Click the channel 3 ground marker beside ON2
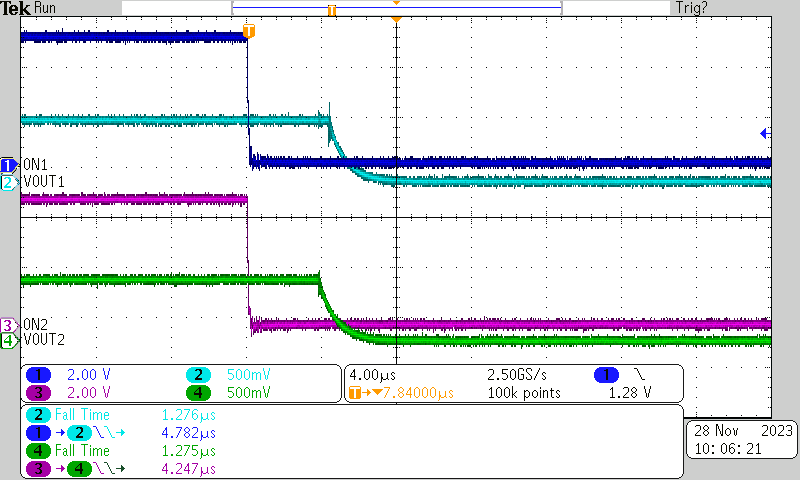The image size is (800, 480). point(8,325)
